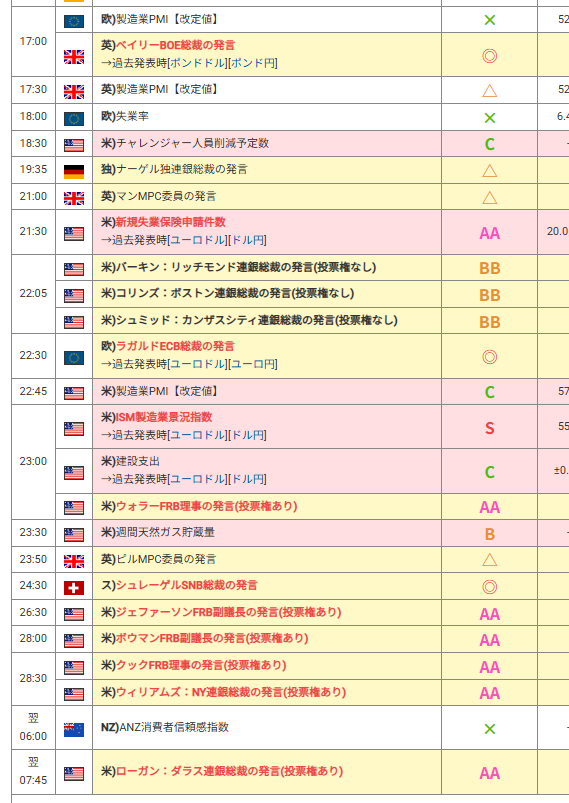Open ユーロドル link under ラガルドECB総裁
569x803 pixels.
click(198, 364)
